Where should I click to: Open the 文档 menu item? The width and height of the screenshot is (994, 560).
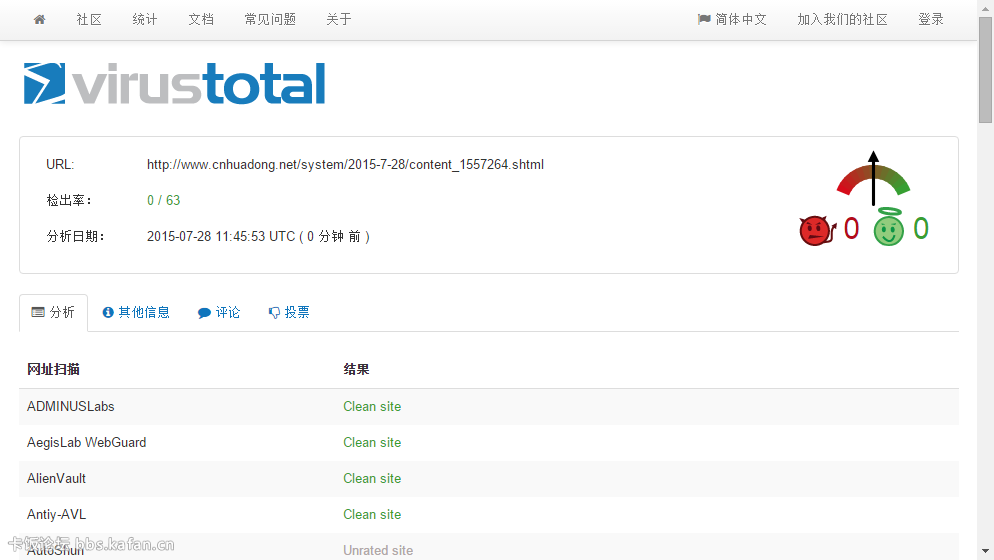click(201, 20)
